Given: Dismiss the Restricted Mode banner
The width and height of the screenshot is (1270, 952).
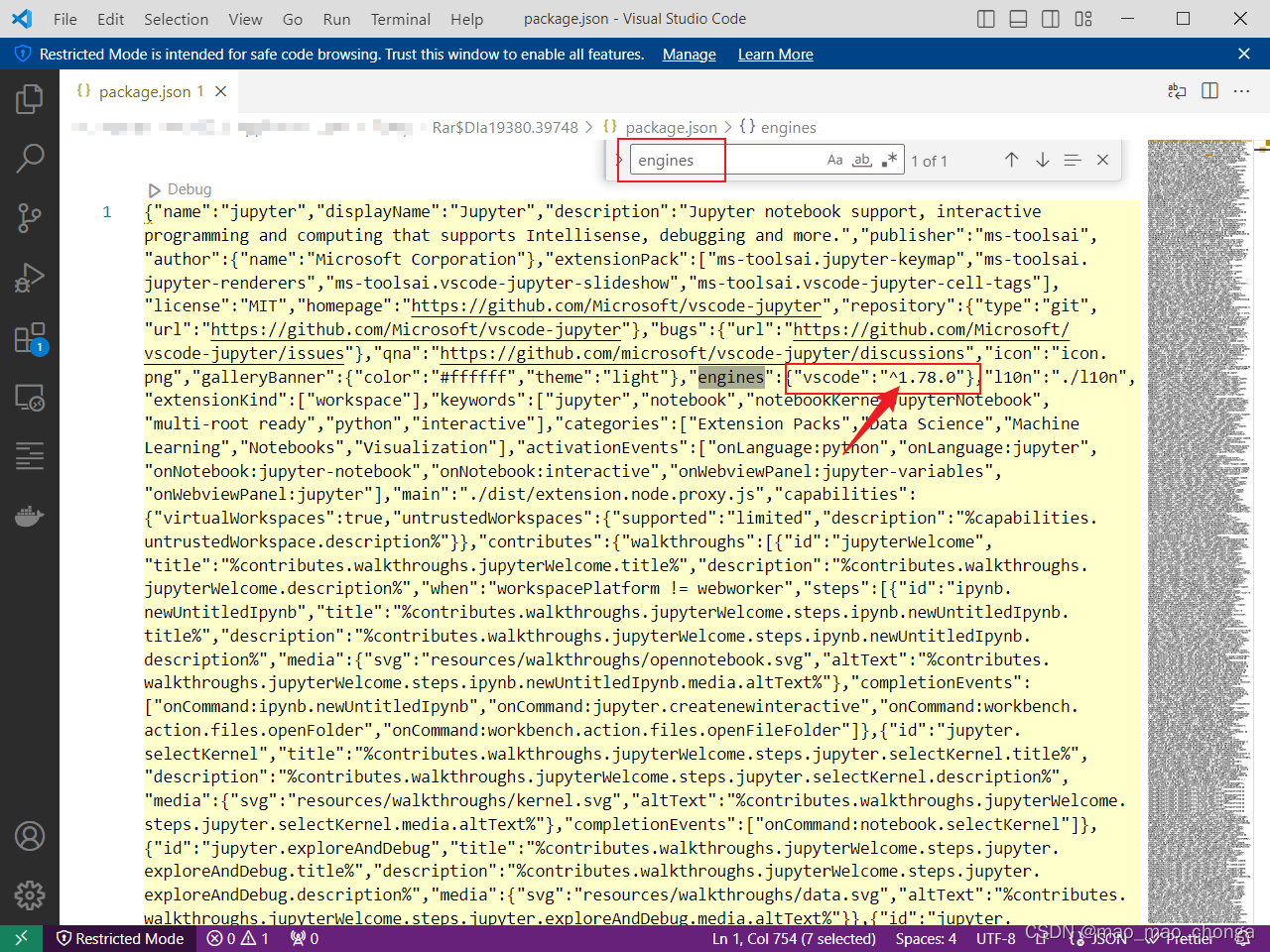Looking at the screenshot, I should (x=1244, y=54).
